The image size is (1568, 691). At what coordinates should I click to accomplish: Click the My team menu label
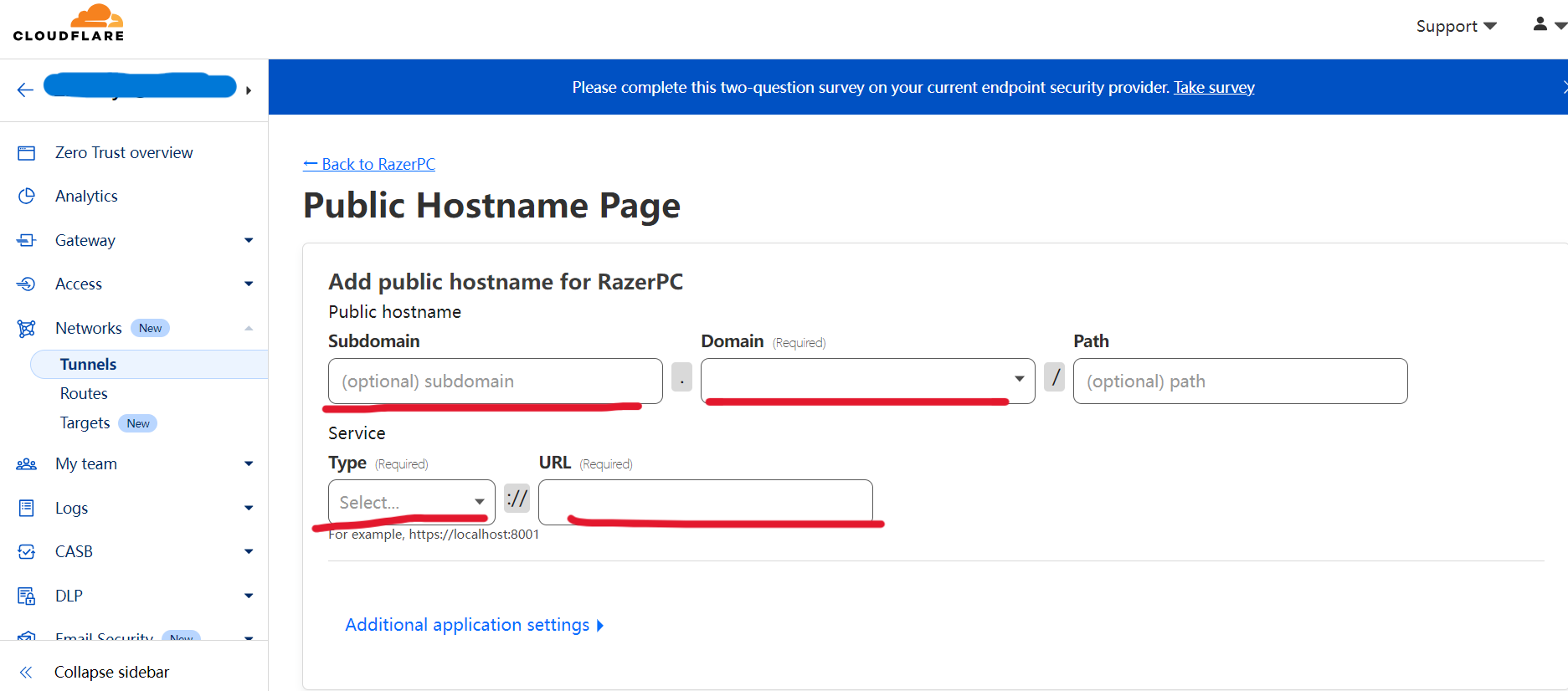86,463
